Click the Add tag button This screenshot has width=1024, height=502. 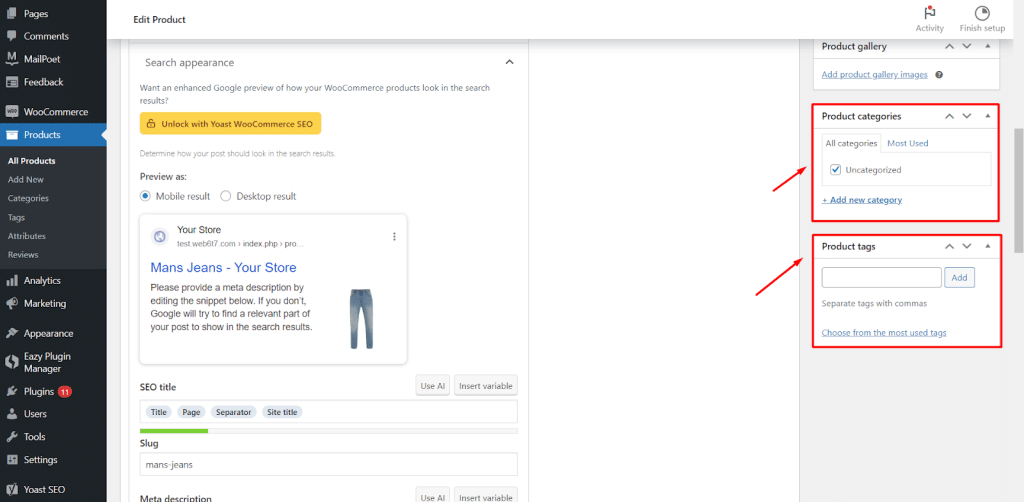[959, 277]
